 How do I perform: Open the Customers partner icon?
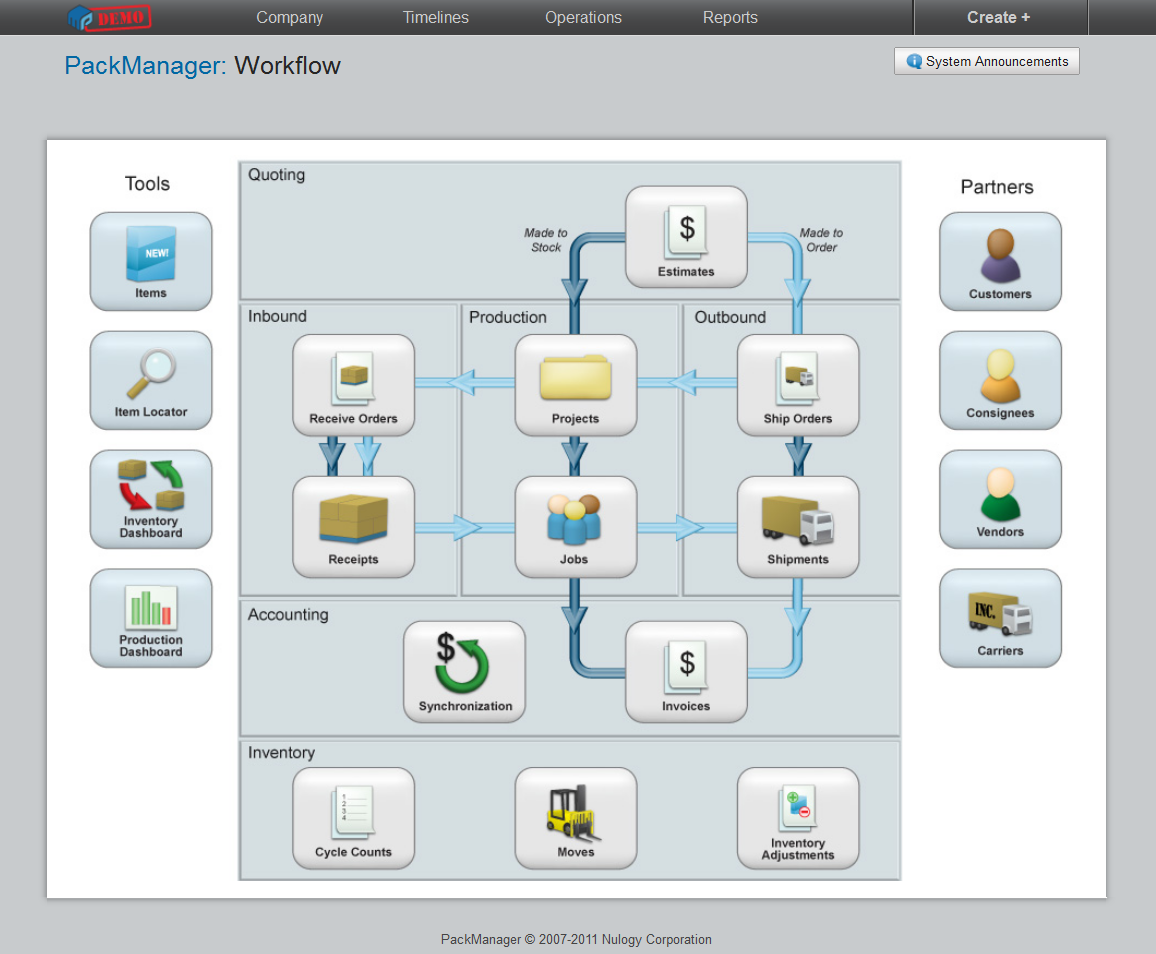pos(1000,261)
